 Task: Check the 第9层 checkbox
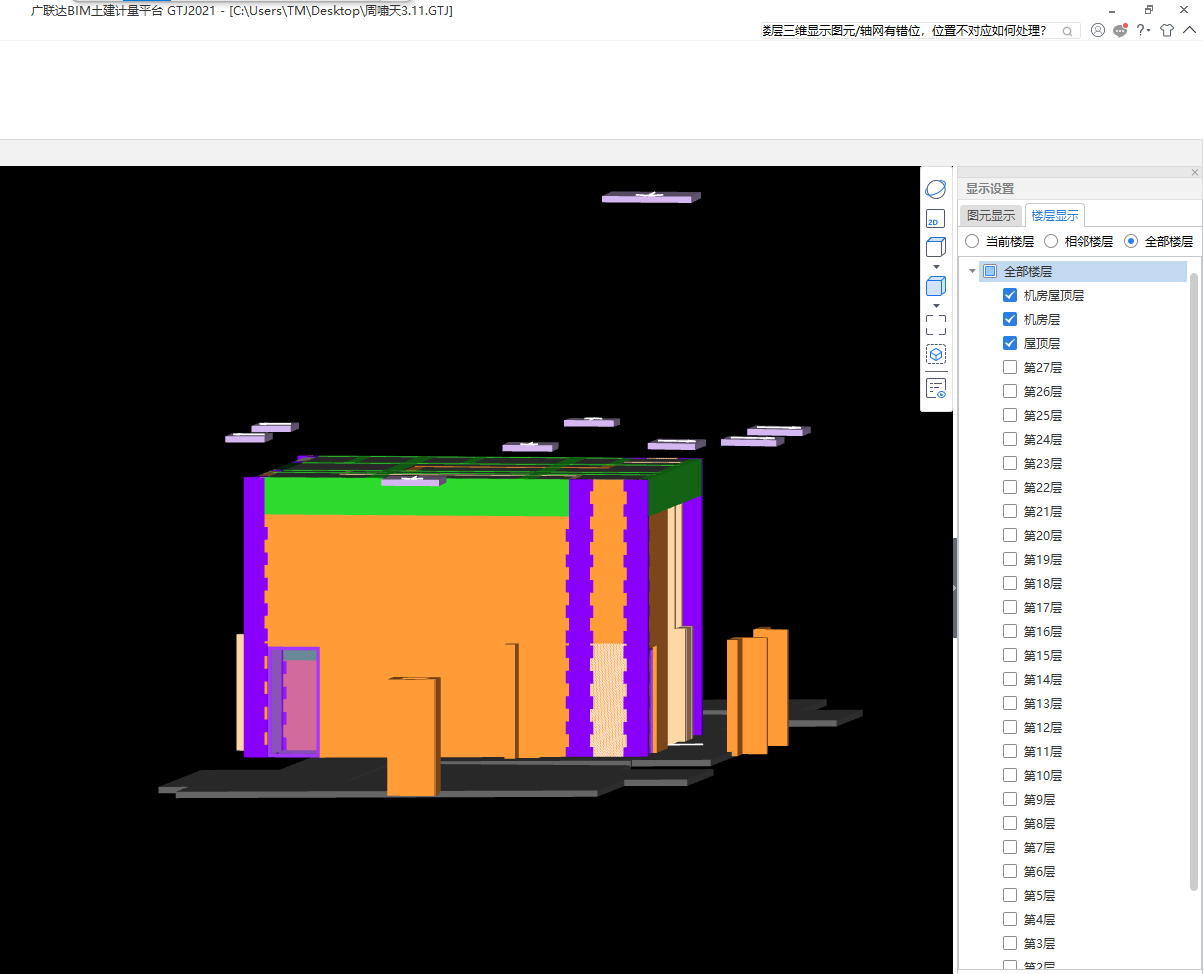[1010, 799]
